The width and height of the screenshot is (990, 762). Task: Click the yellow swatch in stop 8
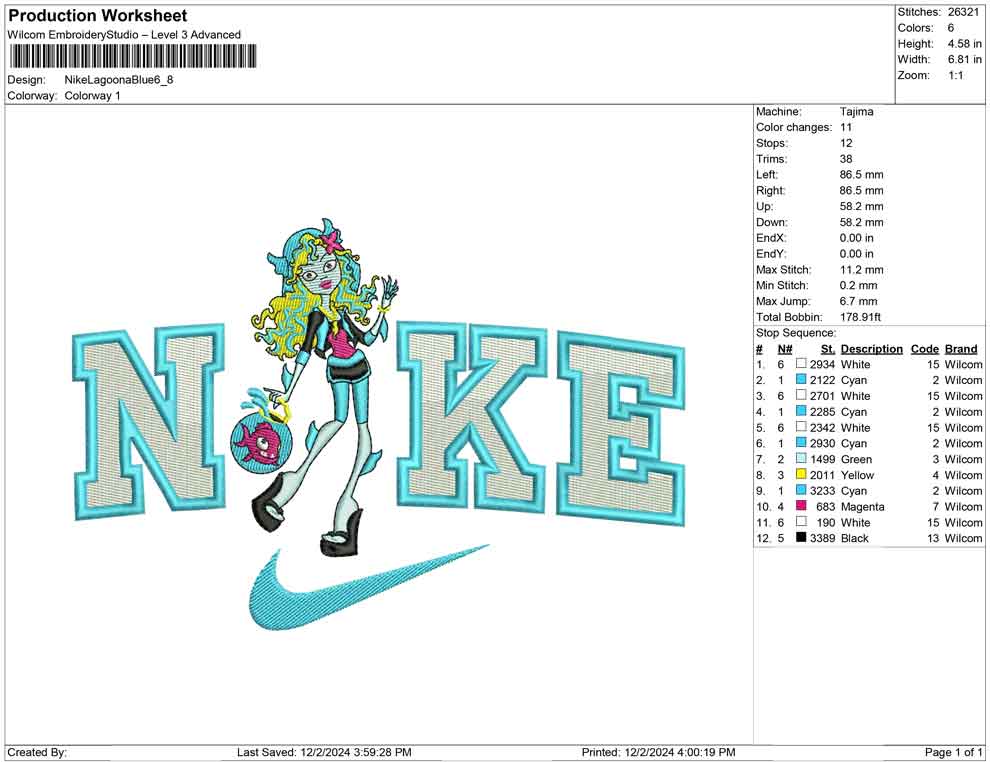click(801, 474)
